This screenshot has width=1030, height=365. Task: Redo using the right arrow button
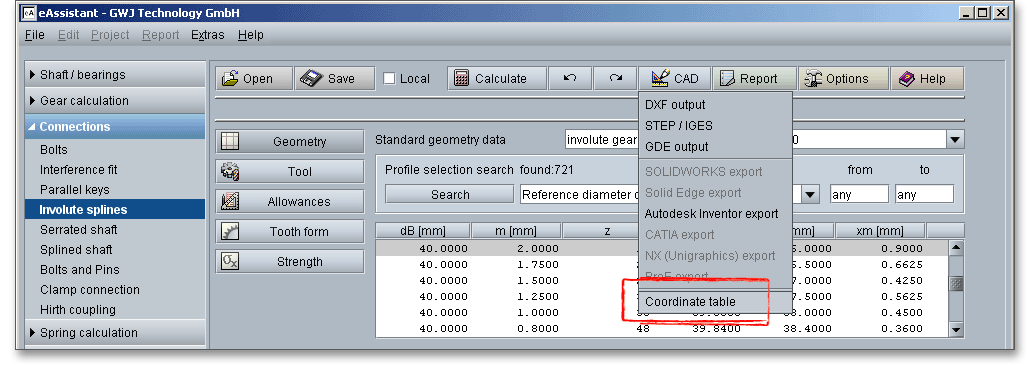(615, 79)
